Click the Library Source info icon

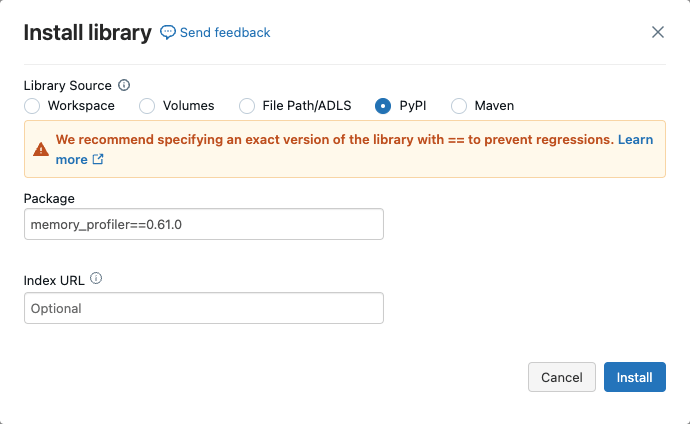[x=124, y=86]
